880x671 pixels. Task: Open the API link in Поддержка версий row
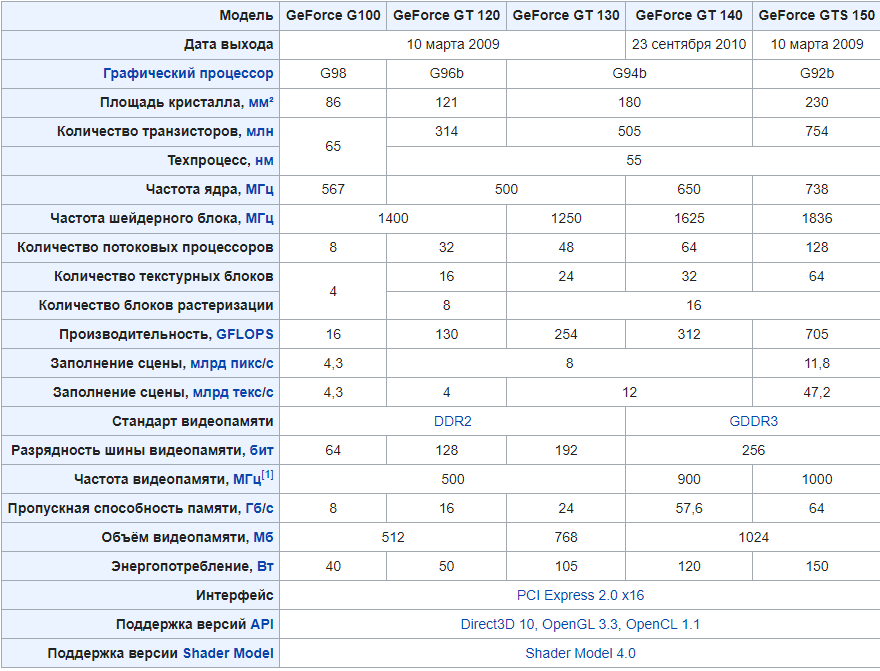click(x=262, y=624)
